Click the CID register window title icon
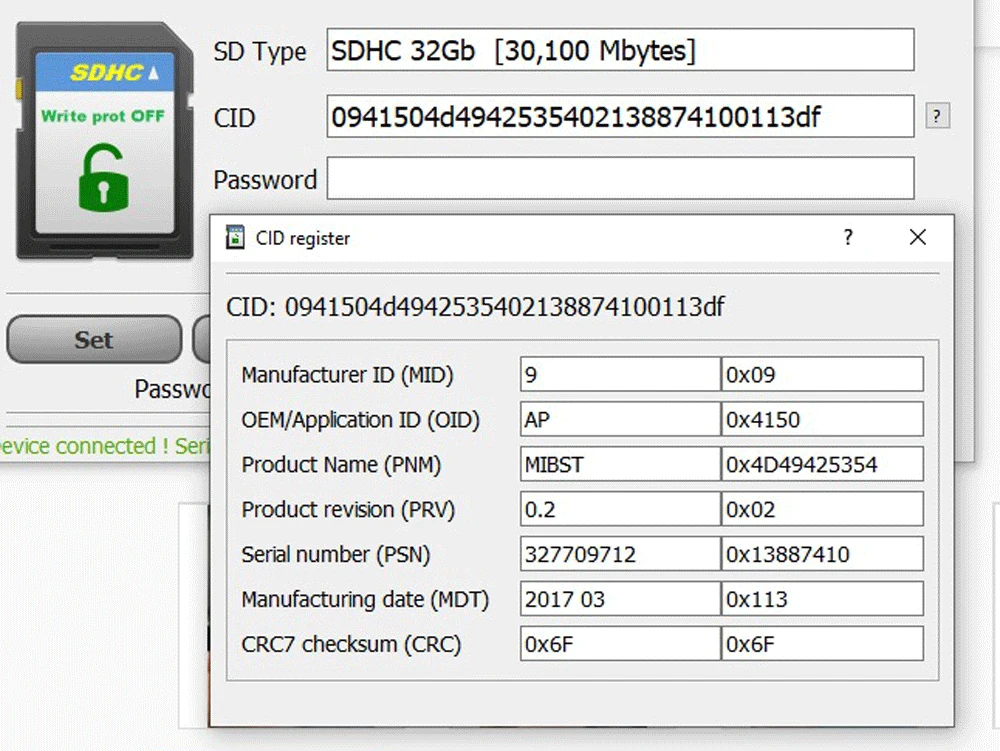1000x751 pixels. (235, 238)
